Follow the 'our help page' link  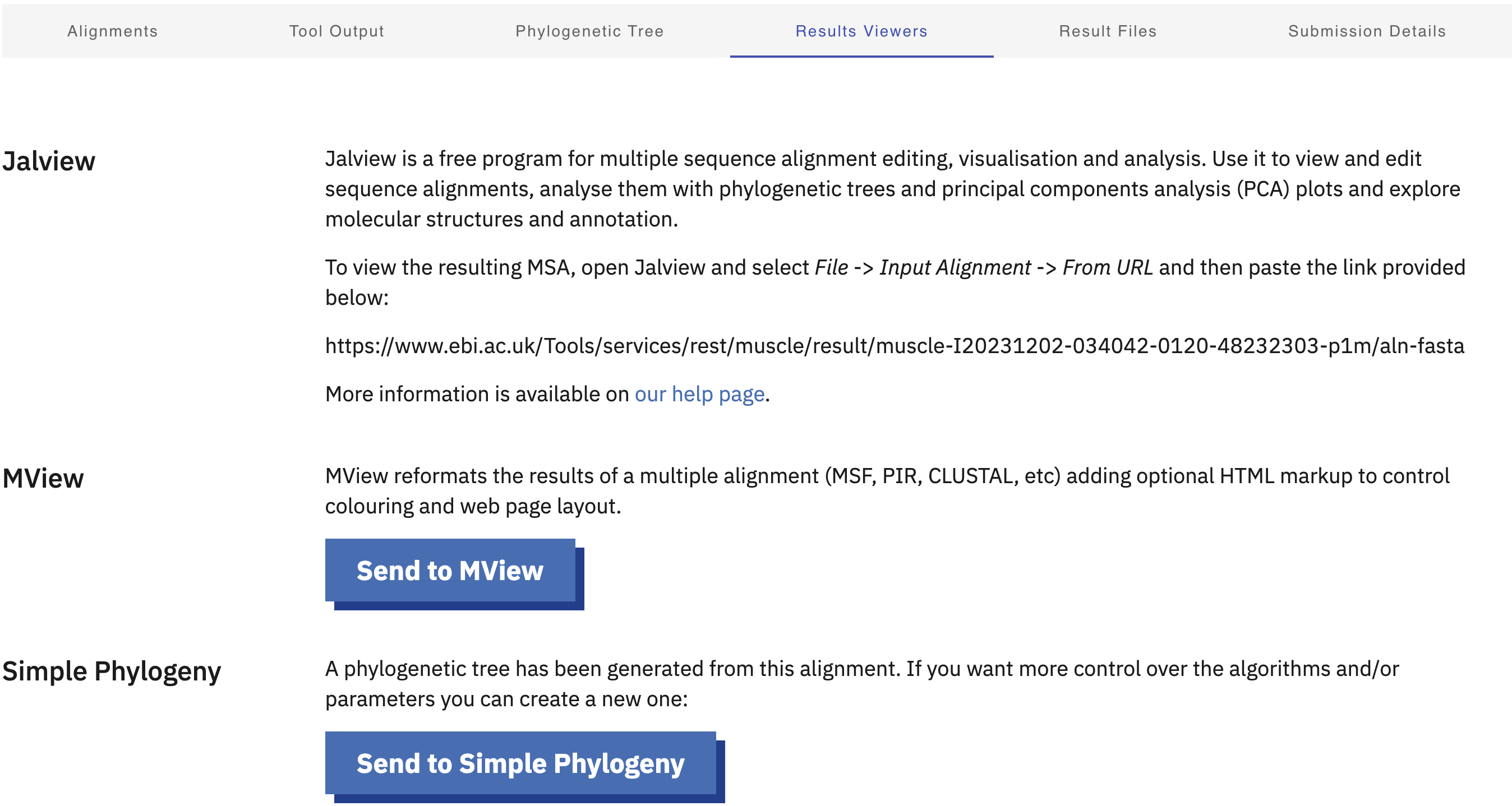tap(699, 393)
